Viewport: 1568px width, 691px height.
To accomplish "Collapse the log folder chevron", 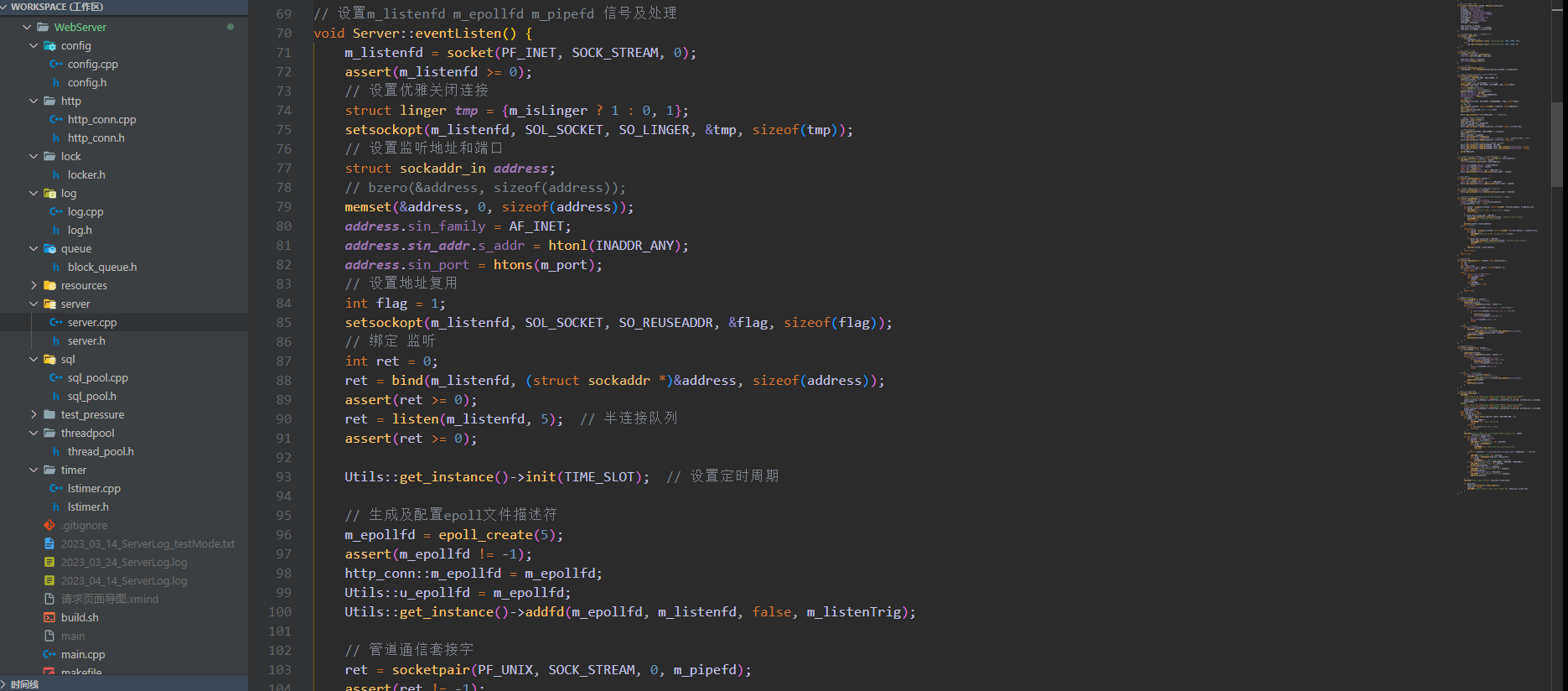I will pyautogui.click(x=34, y=193).
